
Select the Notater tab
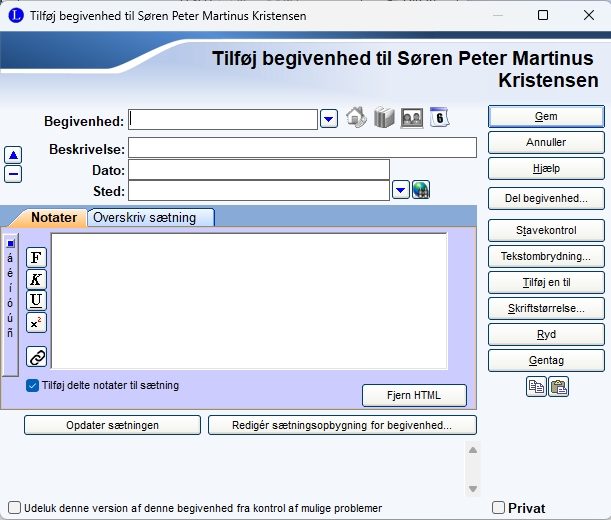[54, 218]
